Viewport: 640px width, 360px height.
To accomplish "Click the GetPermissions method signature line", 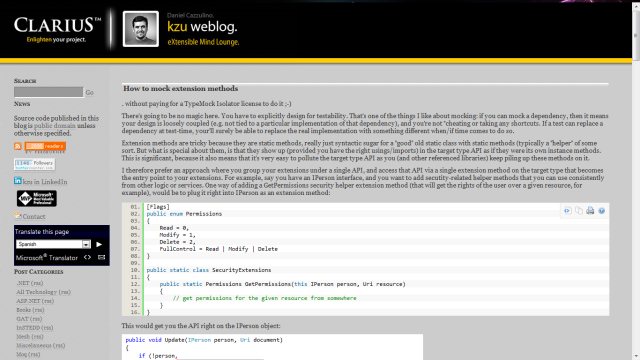I will [282, 284].
